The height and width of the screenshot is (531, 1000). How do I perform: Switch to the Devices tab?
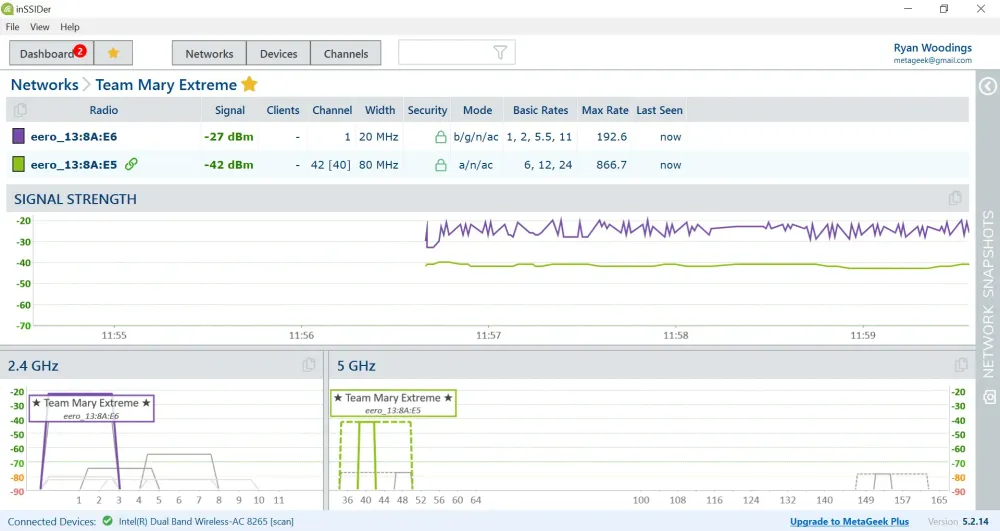click(x=279, y=53)
